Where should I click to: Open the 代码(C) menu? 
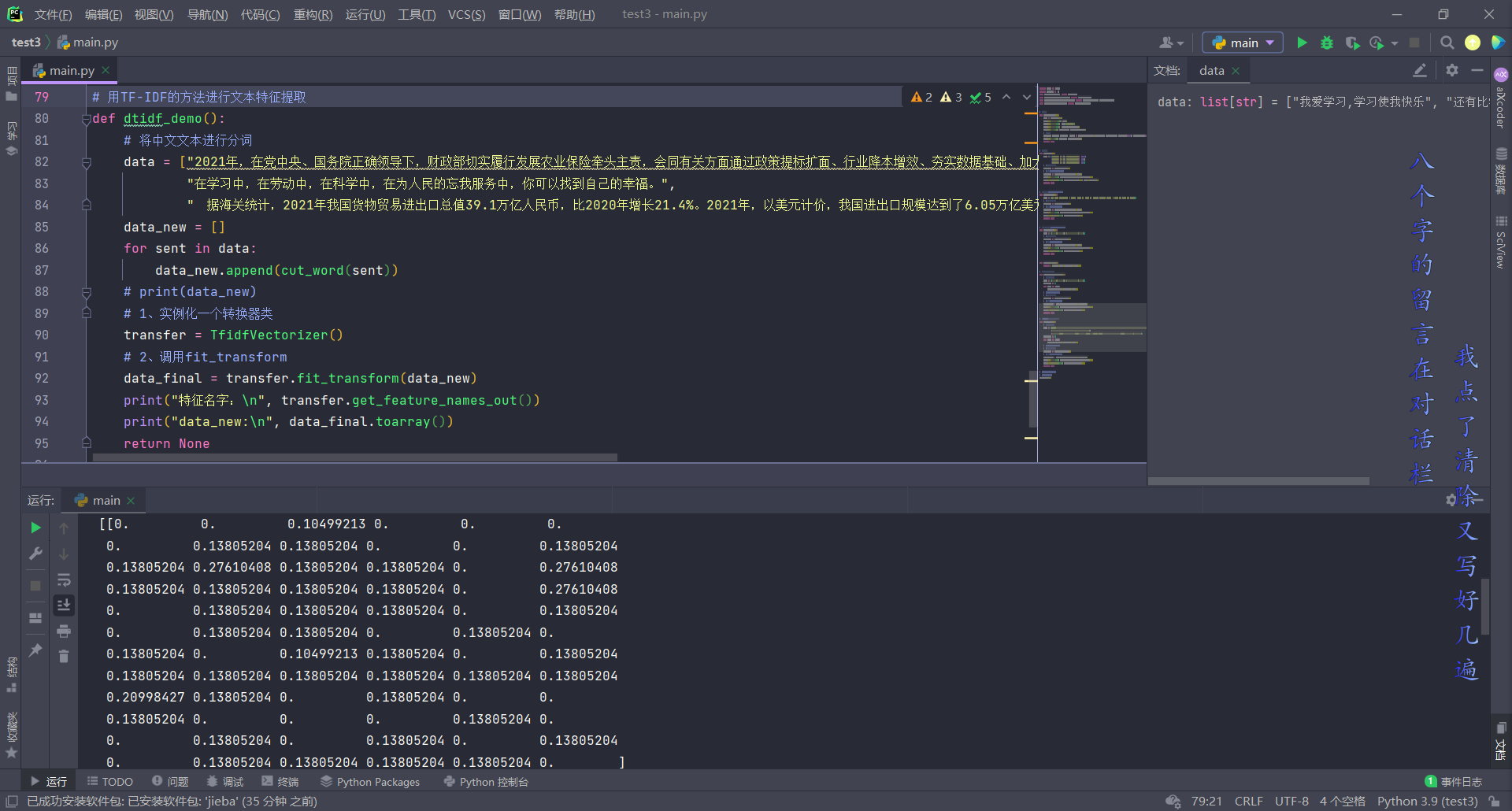[x=260, y=14]
